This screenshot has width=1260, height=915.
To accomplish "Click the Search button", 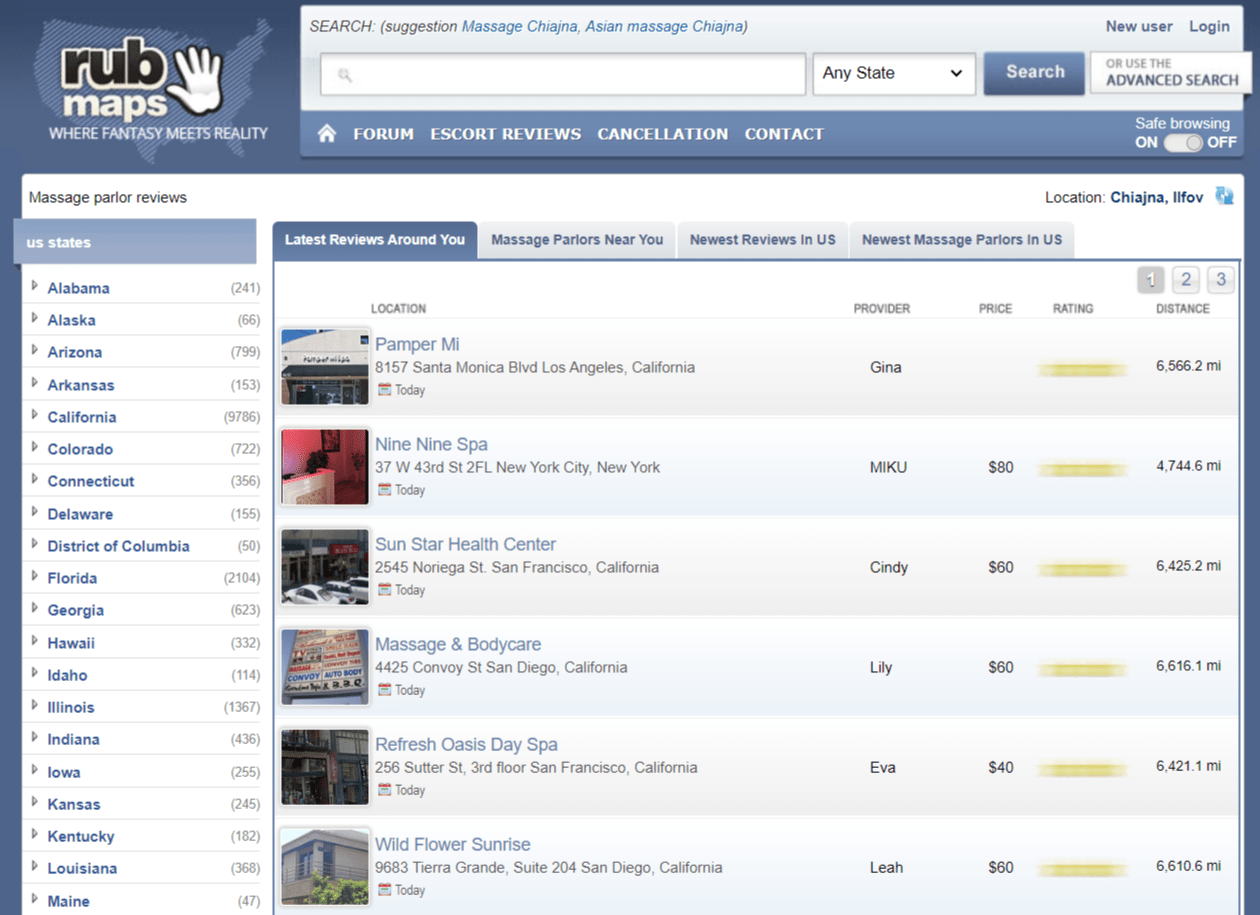I will (1034, 73).
